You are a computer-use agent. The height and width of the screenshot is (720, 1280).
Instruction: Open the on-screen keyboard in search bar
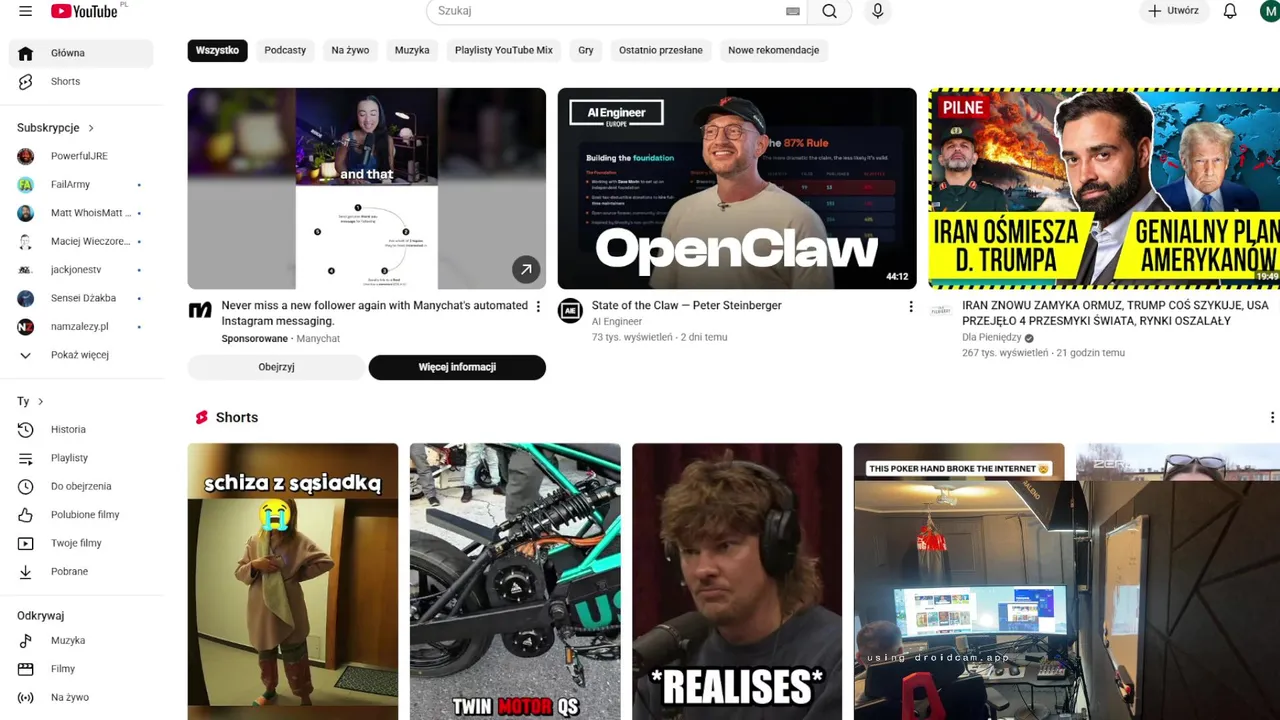pos(793,11)
